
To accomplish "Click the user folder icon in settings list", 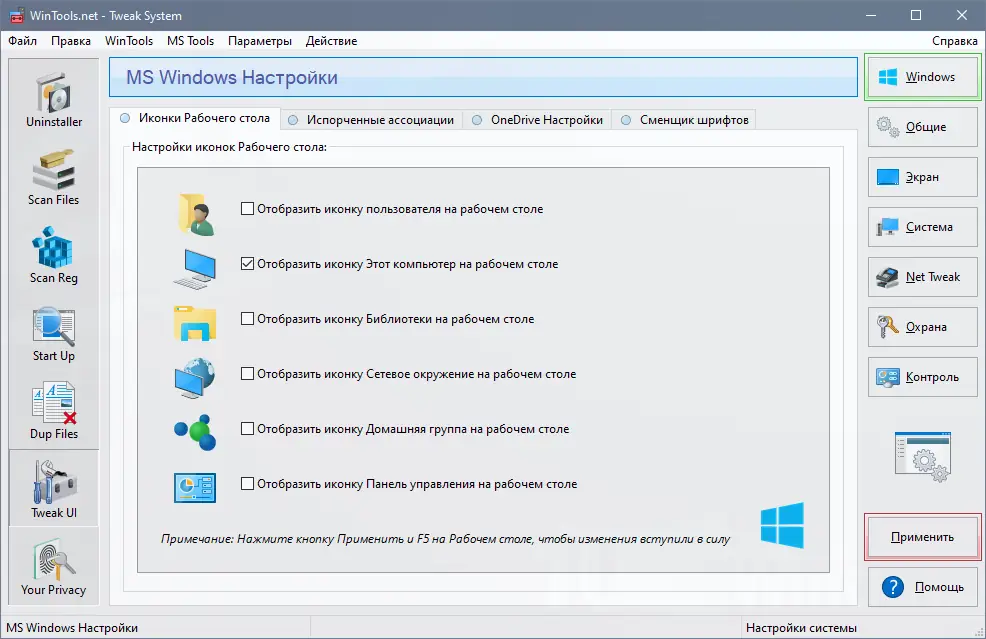I will 196,214.
